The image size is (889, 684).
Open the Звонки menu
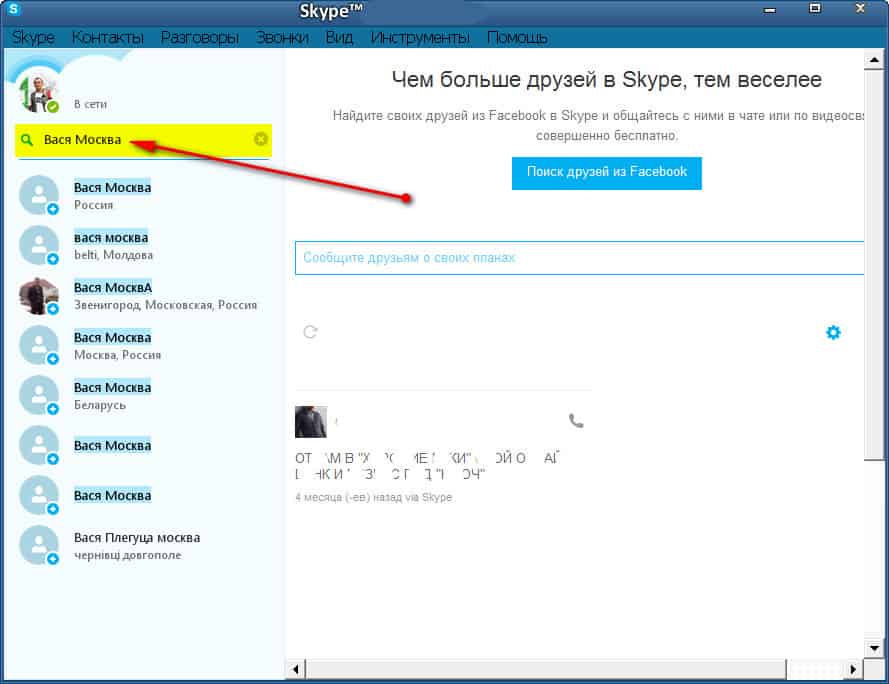(282, 37)
